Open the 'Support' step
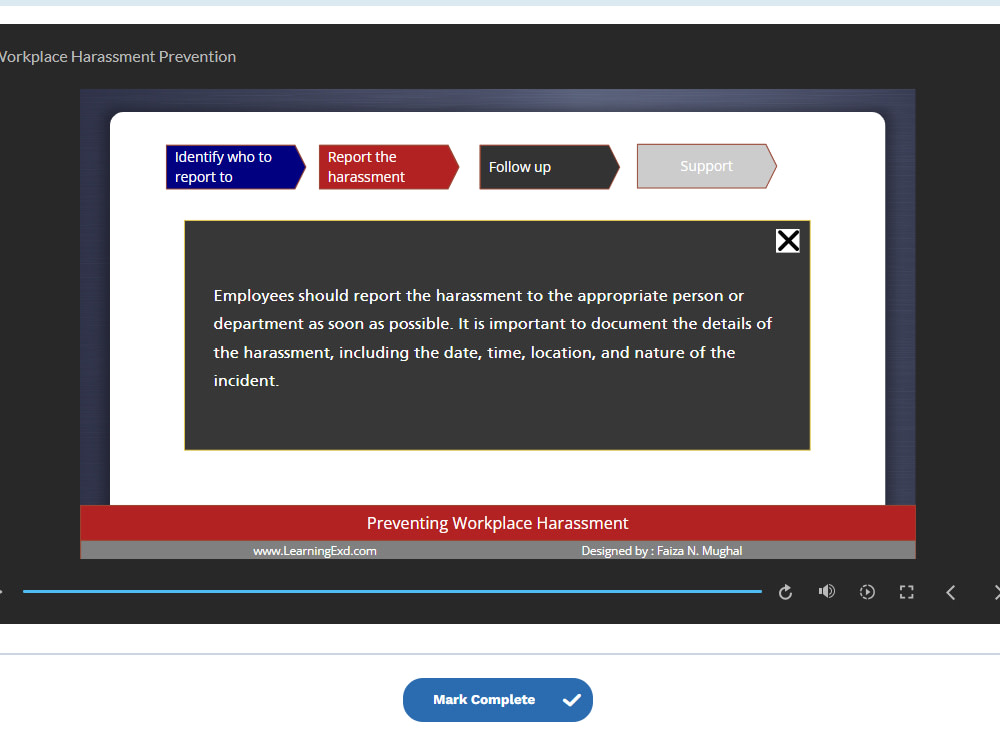The image size is (1000, 750). [x=707, y=166]
